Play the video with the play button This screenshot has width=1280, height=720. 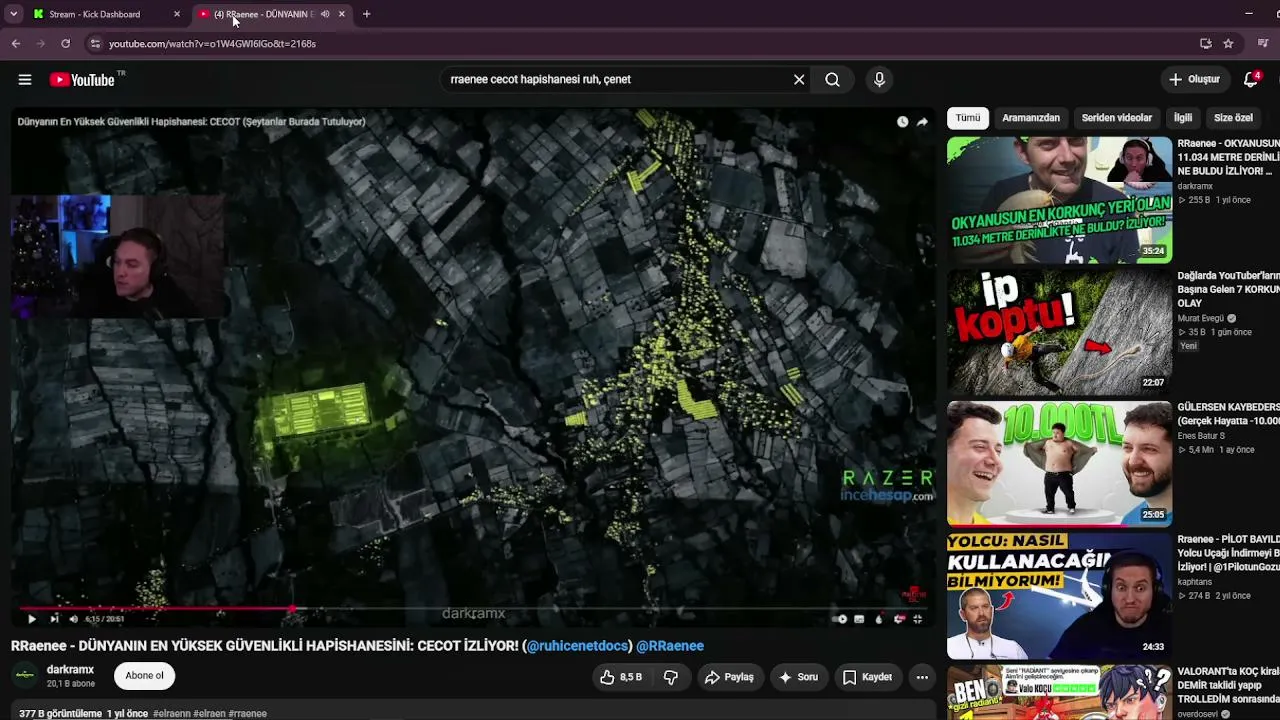tap(31, 619)
